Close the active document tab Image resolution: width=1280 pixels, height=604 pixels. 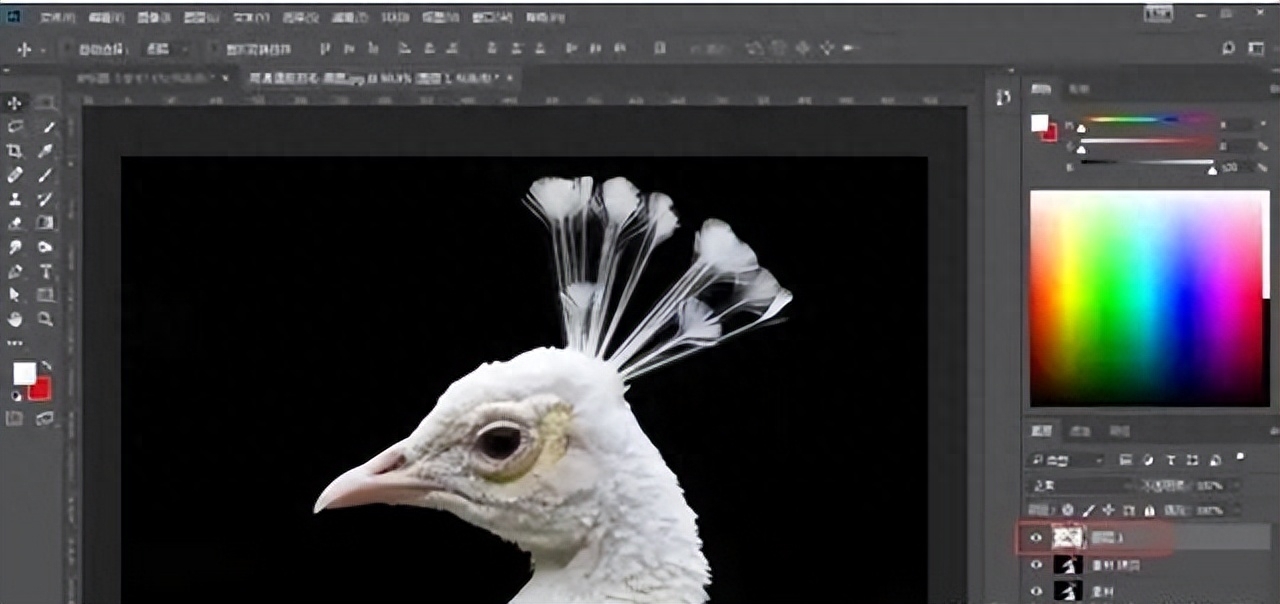point(509,78)
